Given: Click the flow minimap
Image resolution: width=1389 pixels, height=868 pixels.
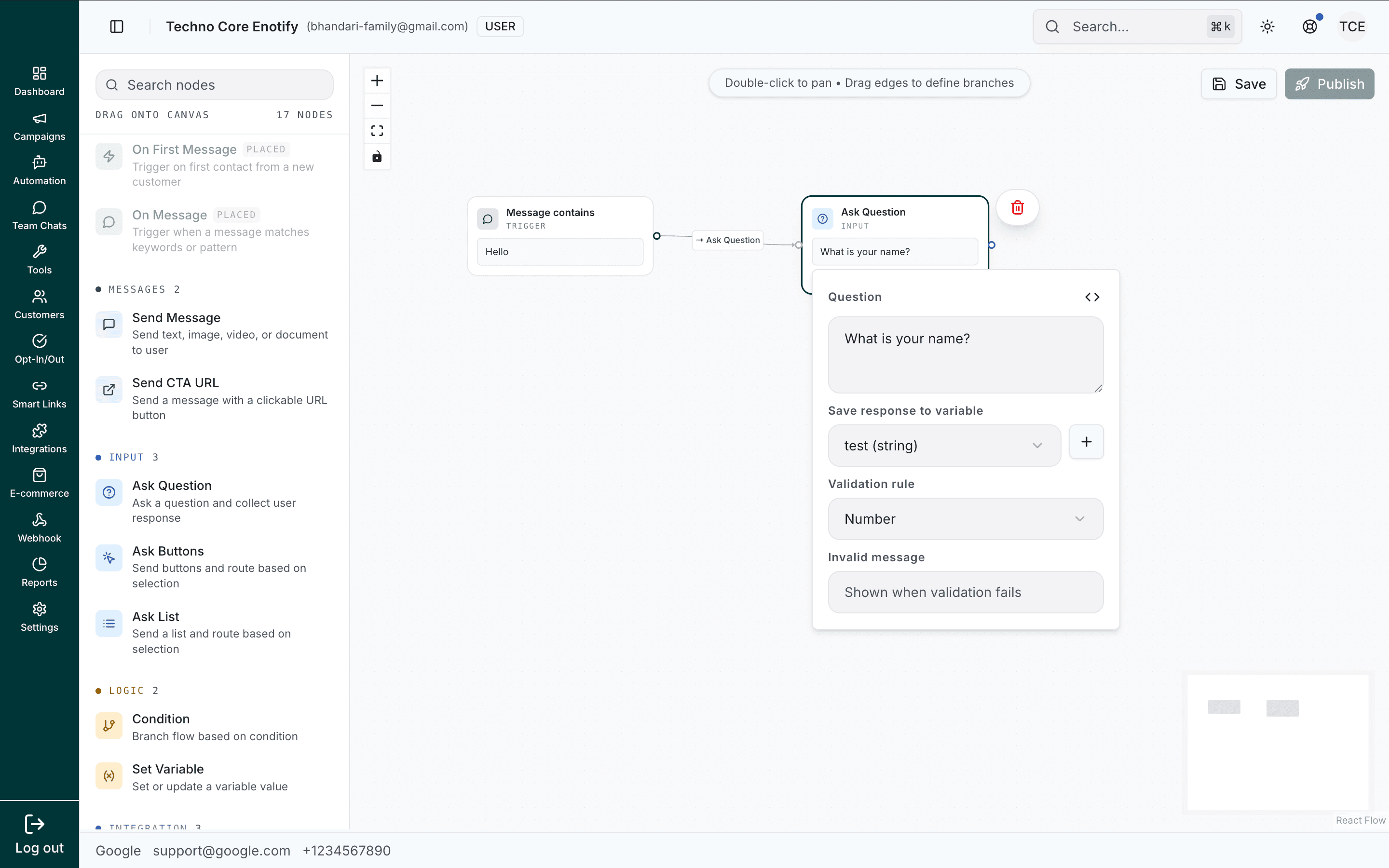Looking at the screenshot, I should [x=1278, y=742].
